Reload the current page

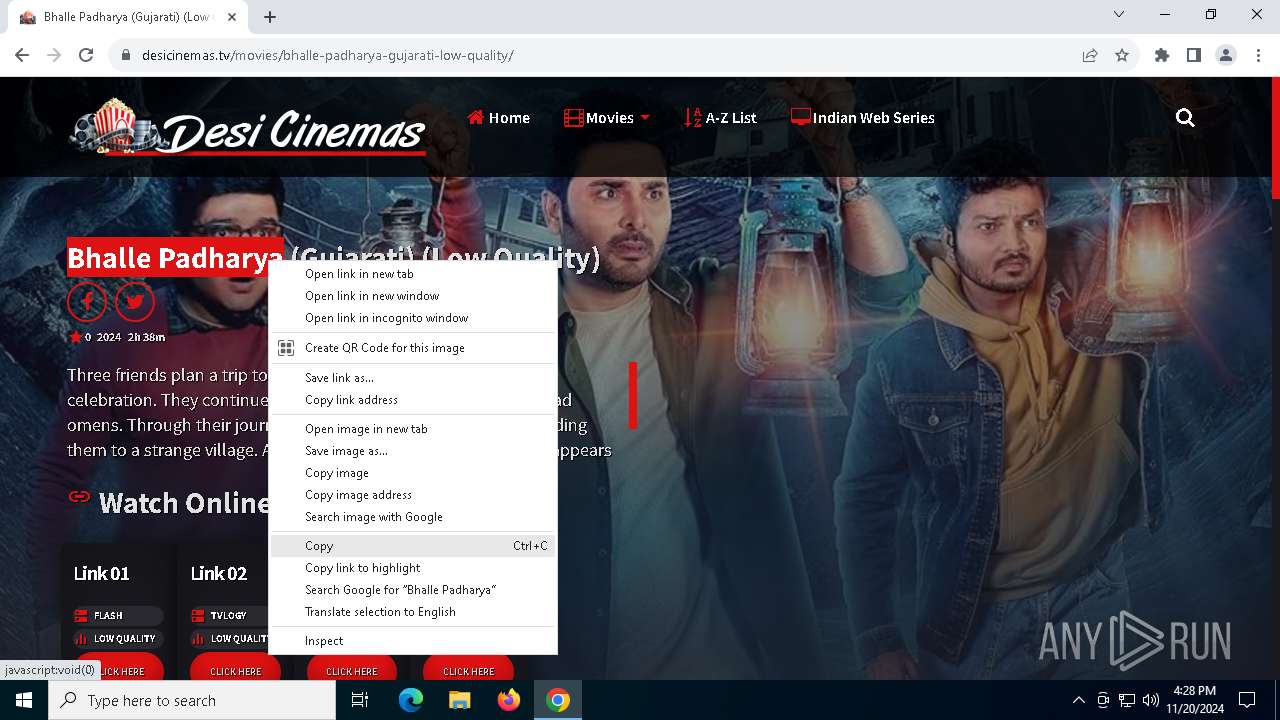(86, 55)
